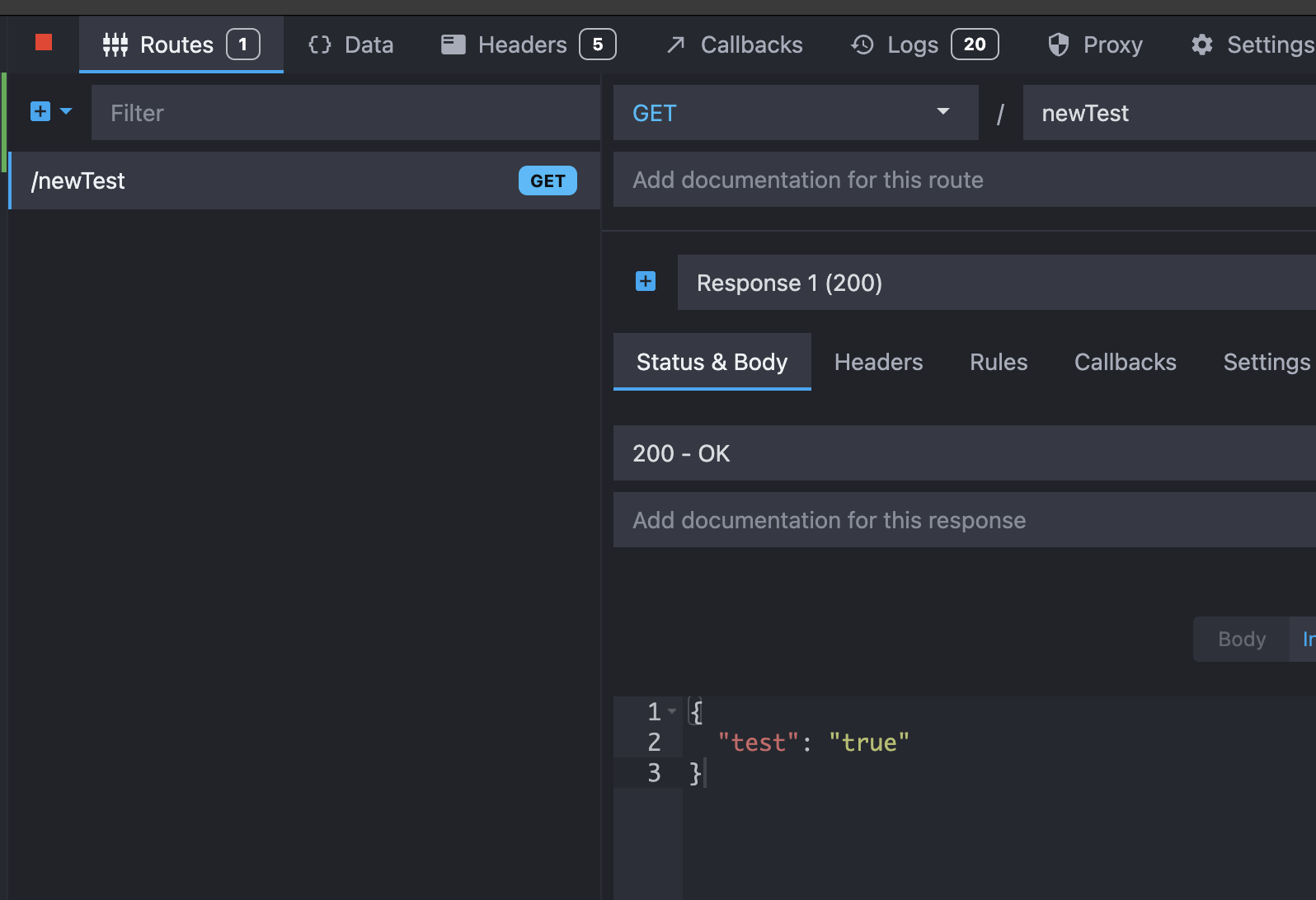
Task: Click the Headers card icon
Action: click(x=454, y=45)
